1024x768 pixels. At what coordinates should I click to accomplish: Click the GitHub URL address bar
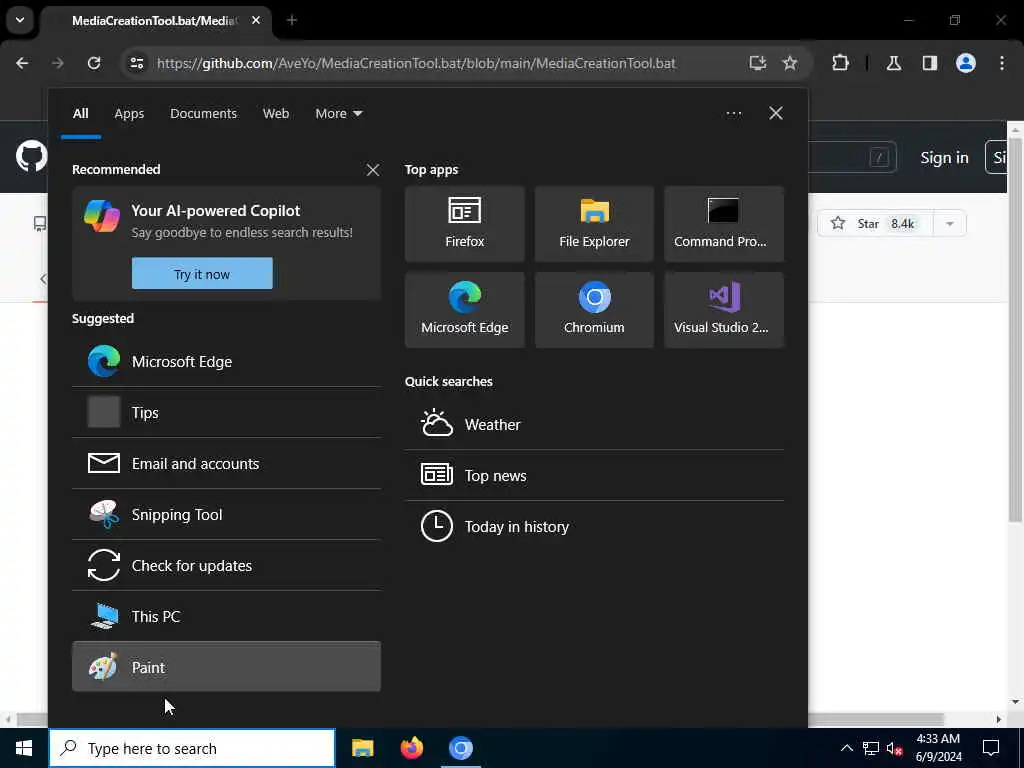click(x=416, y=63)
